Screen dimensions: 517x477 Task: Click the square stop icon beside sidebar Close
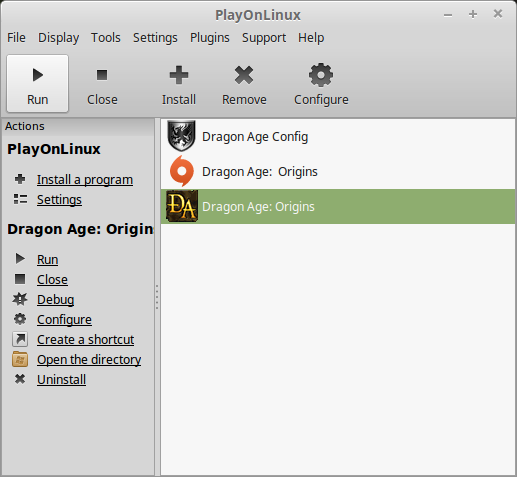point(20,279)
